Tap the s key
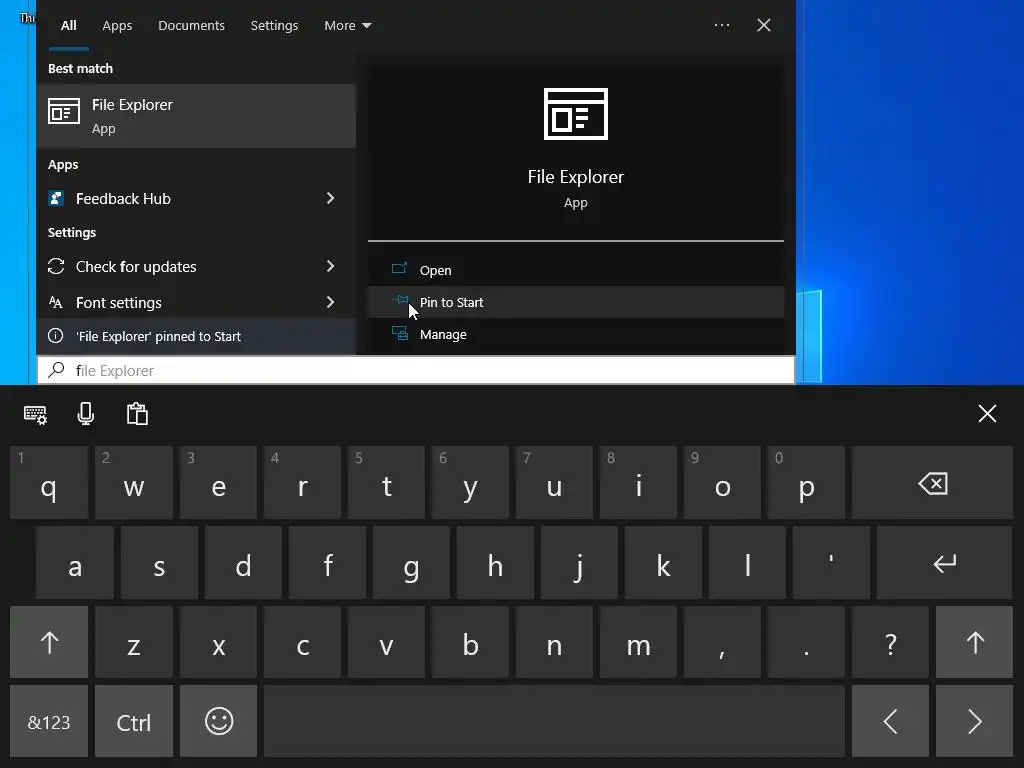This screenshot has width=1024, height=768. point(159,563)
